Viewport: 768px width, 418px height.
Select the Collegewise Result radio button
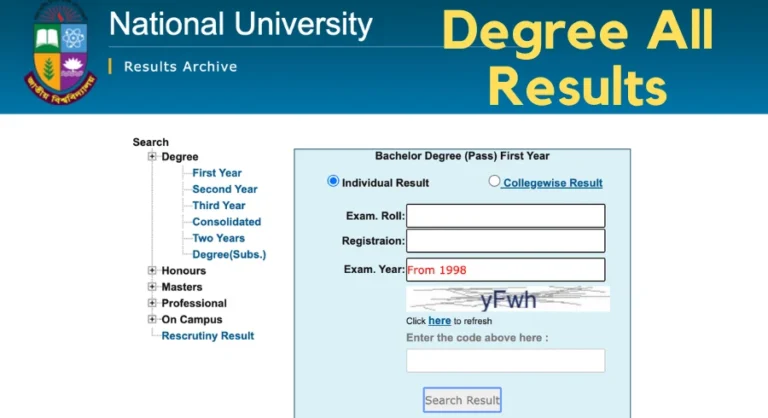click(x=494, y=181)
